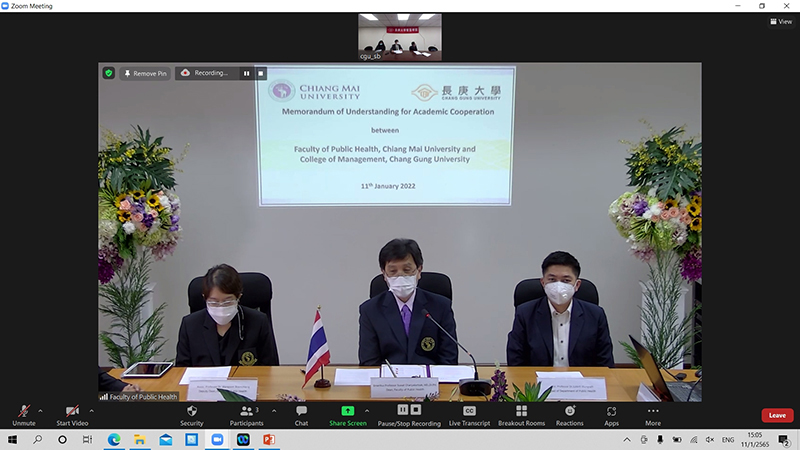Open the Windows Start menu

(12, 439)
